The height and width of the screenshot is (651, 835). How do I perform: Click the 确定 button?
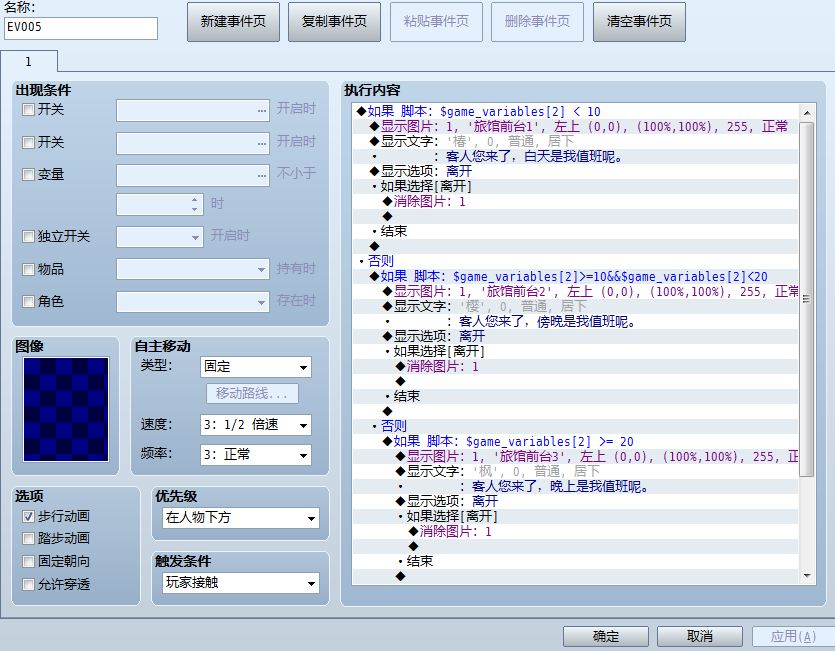point(606,636)
